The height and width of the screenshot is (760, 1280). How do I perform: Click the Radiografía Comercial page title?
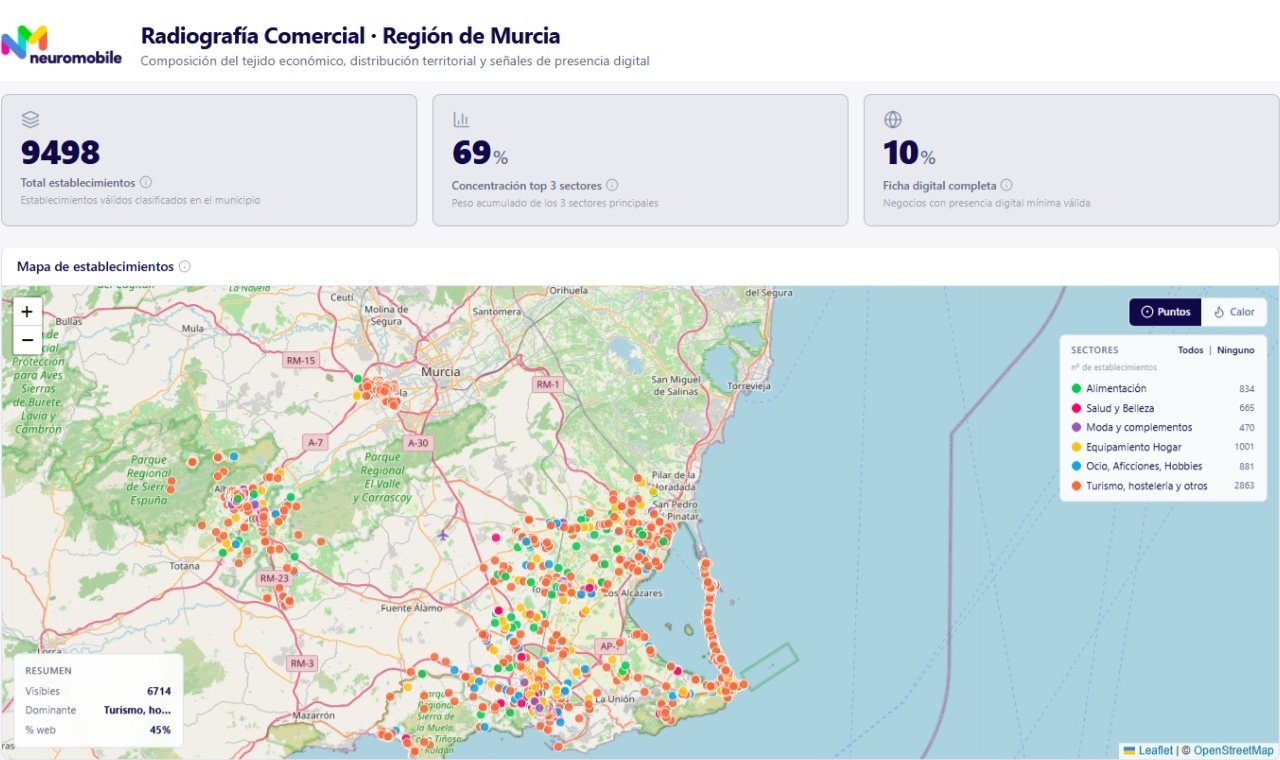click(x=350, y=36)
